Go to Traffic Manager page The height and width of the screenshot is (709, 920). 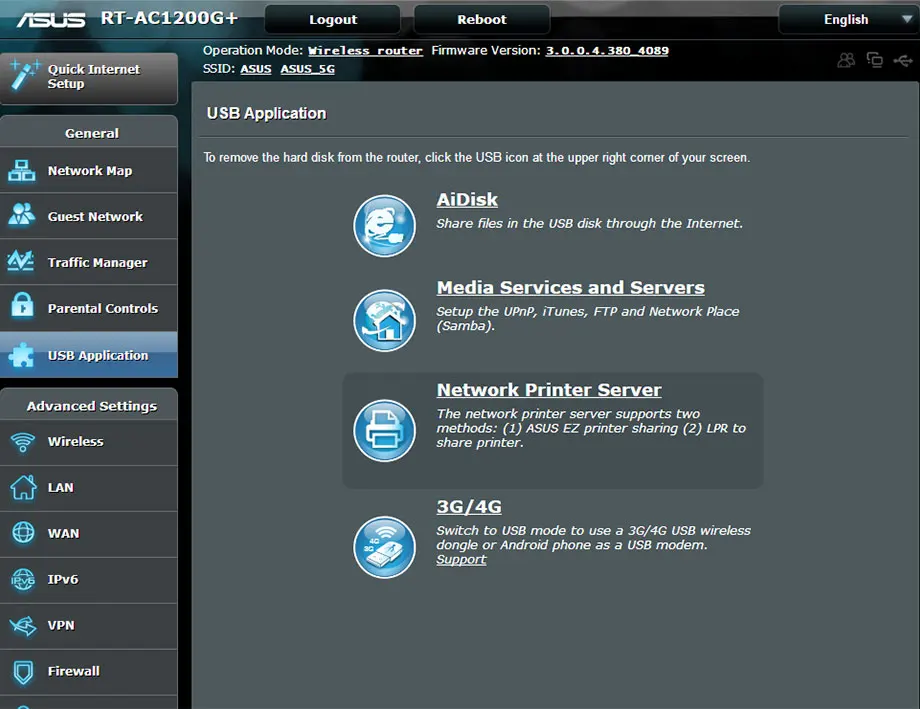point(89,262)
